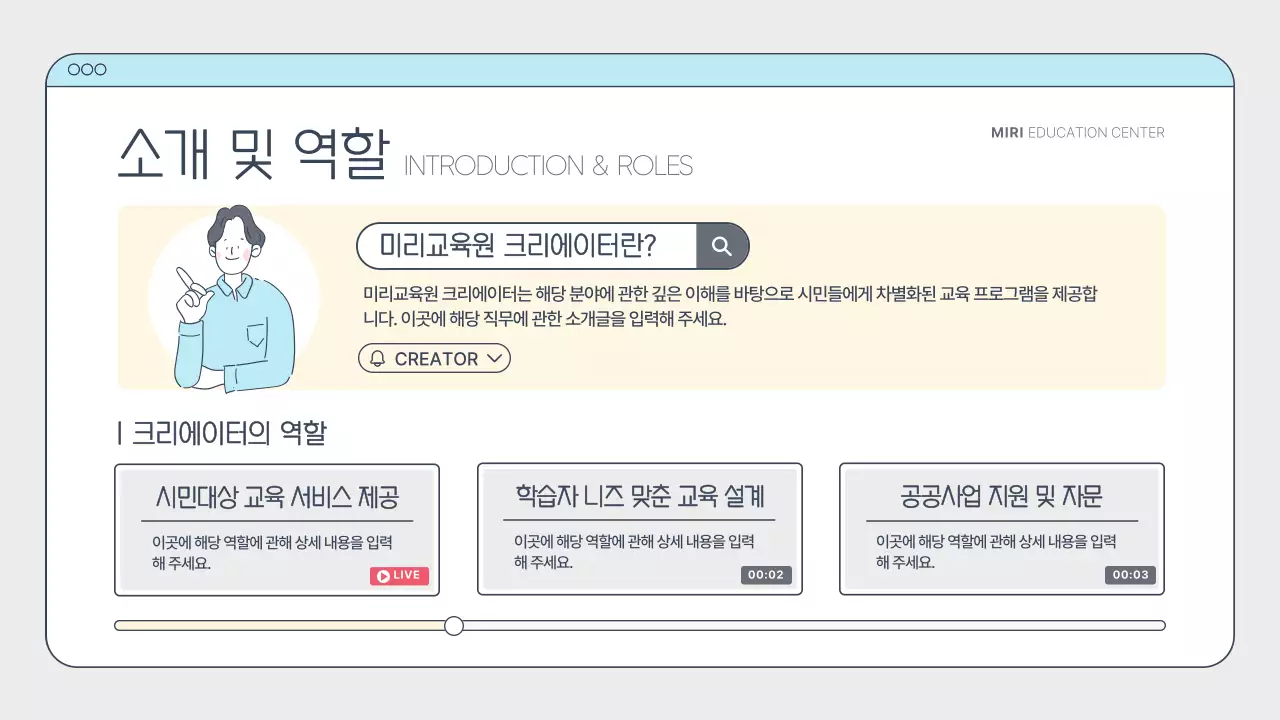The height and width of the screenshot is (720, 1280).
Task: Click the magnifying glass search icon
Action: (x=722, y=246)
